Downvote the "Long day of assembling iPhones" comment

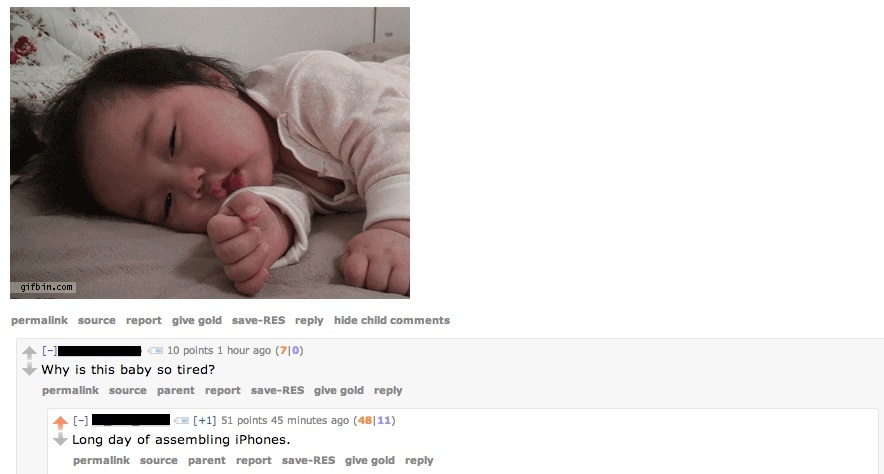tap(60, 439)
